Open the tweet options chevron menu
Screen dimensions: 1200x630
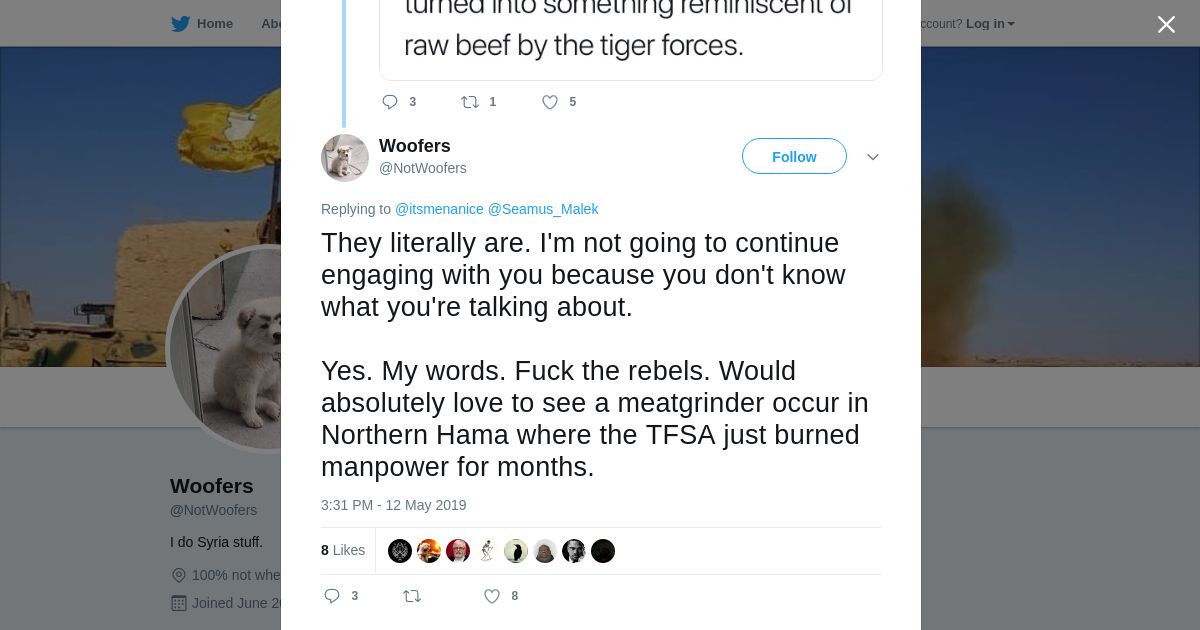click(873, 157)
